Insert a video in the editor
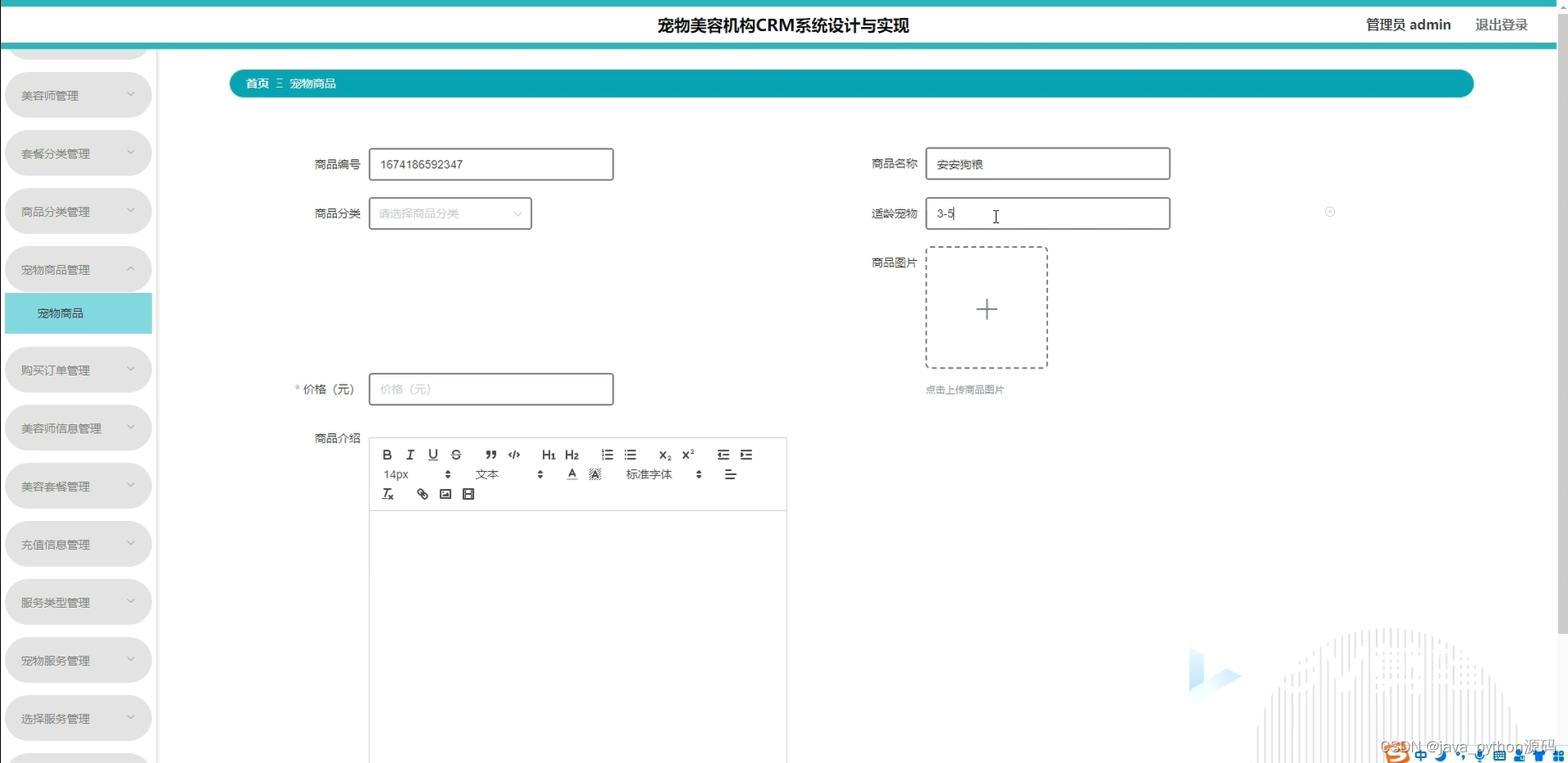This screenshot has height=763, width=1568. pos(468,494)
